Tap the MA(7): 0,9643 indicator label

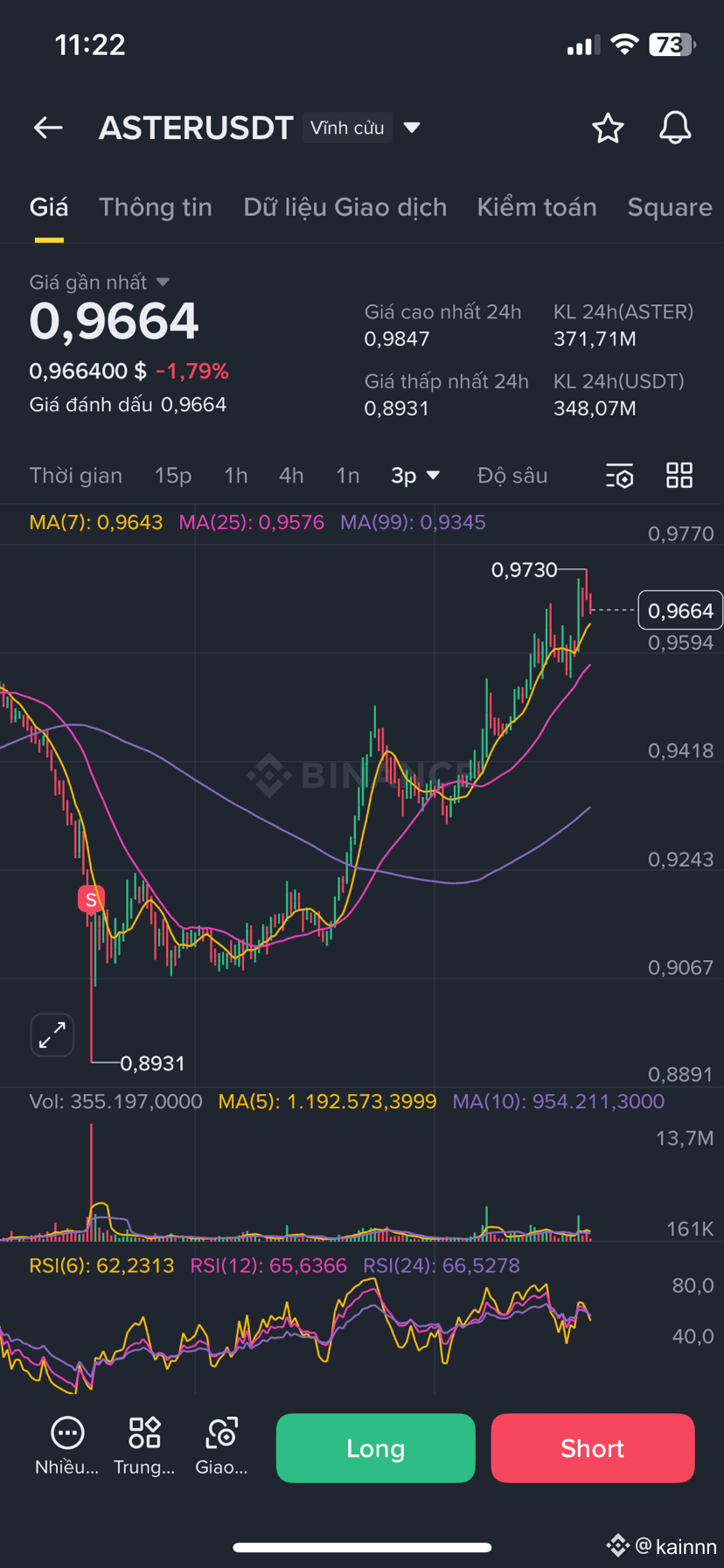pyautogui.click(x=96, y=522)
